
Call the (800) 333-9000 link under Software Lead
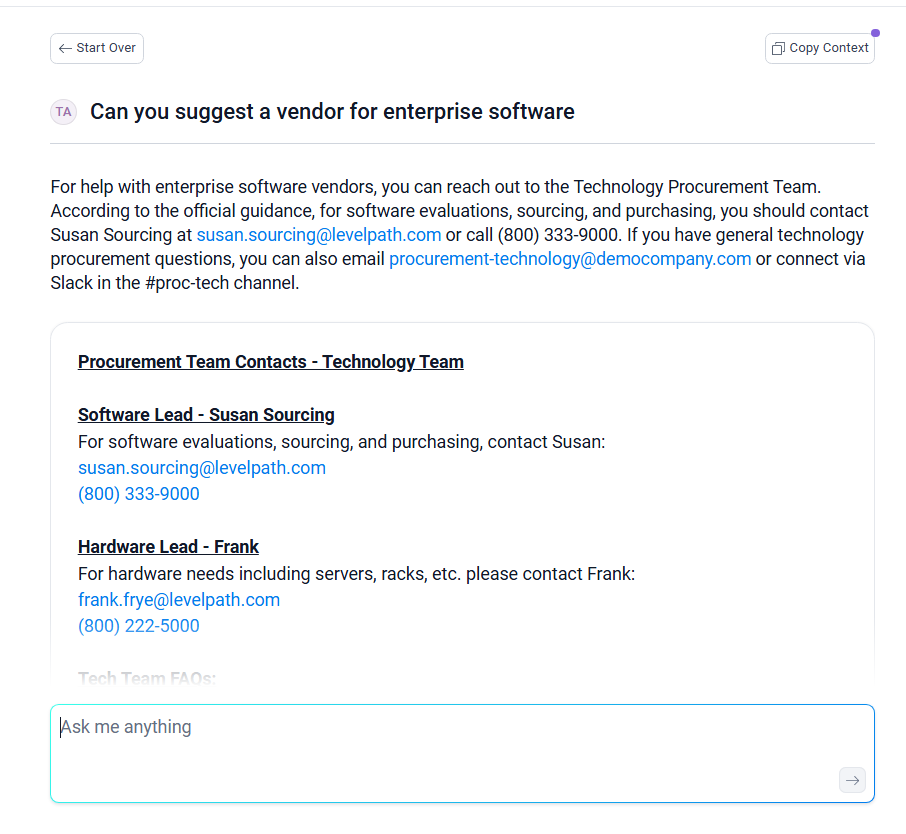pos(139,494)
